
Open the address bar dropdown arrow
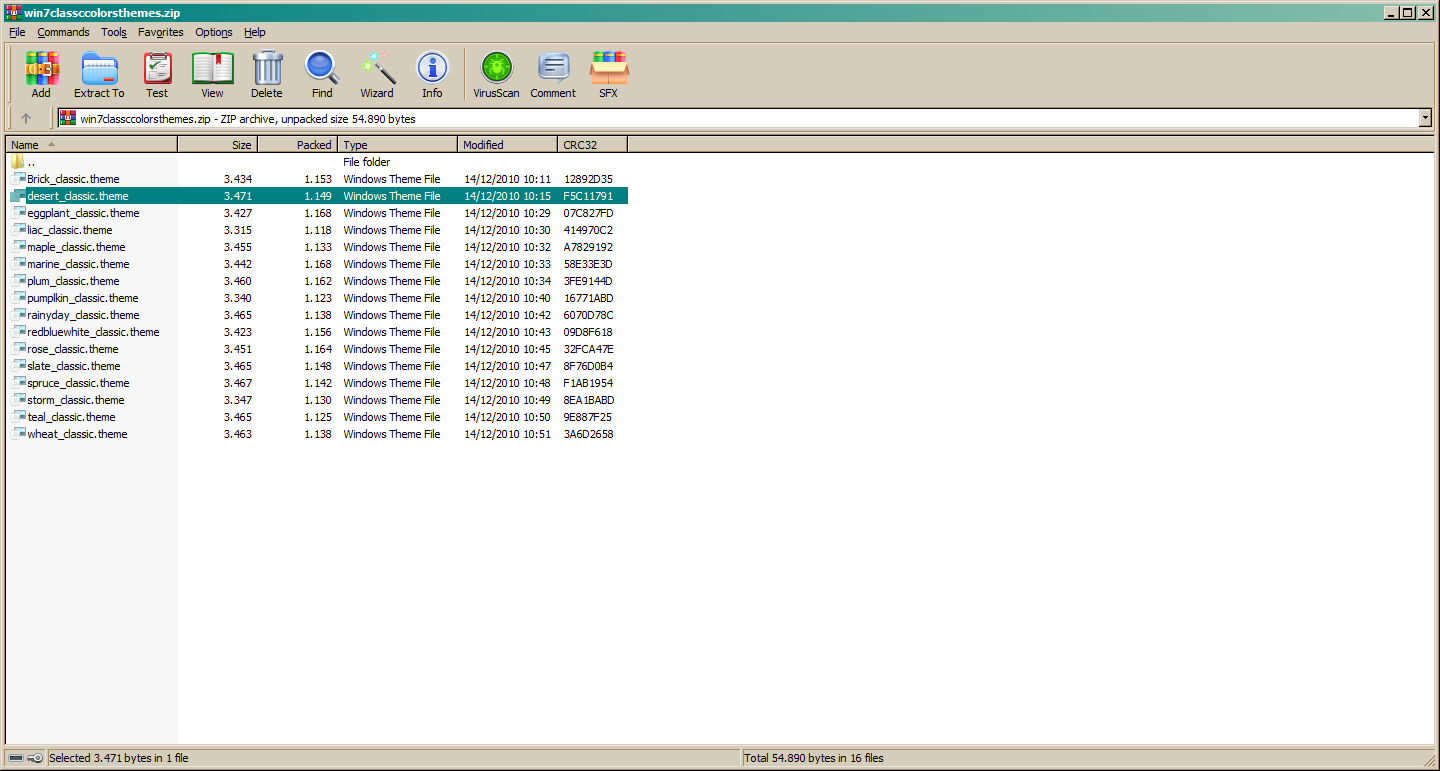(x=1425, y=119)
